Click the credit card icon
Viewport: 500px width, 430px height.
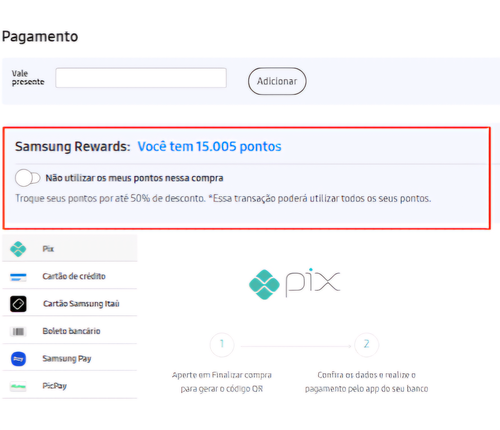tap(18, 277)
